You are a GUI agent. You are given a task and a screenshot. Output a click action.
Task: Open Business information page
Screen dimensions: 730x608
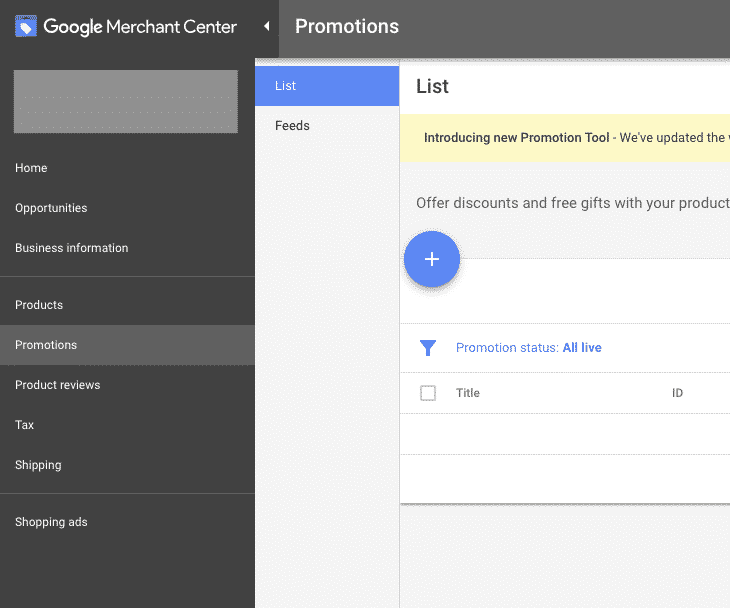pos(127,248)
